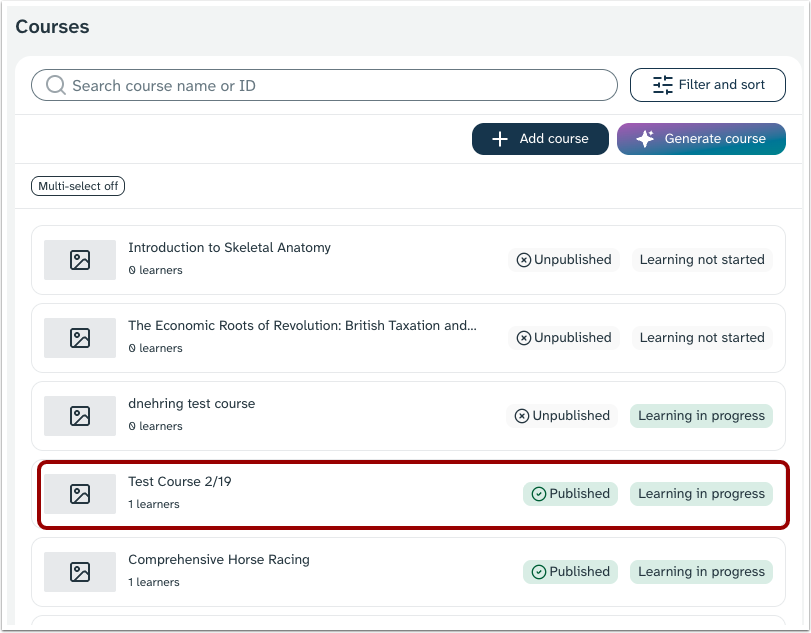
Task: Focus the Search course name or ID field
Action: pos(324,85)
